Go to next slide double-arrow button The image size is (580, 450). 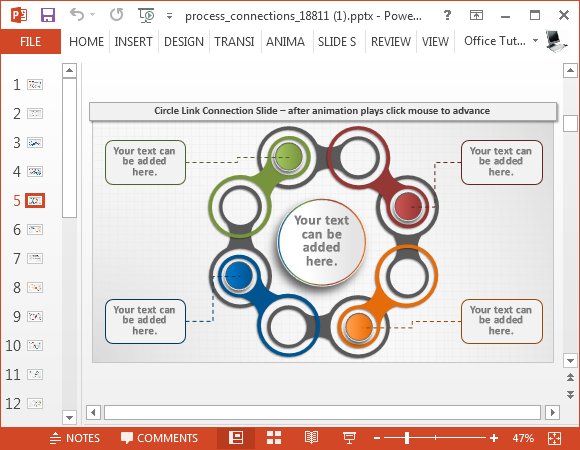(x=570, y=395)
